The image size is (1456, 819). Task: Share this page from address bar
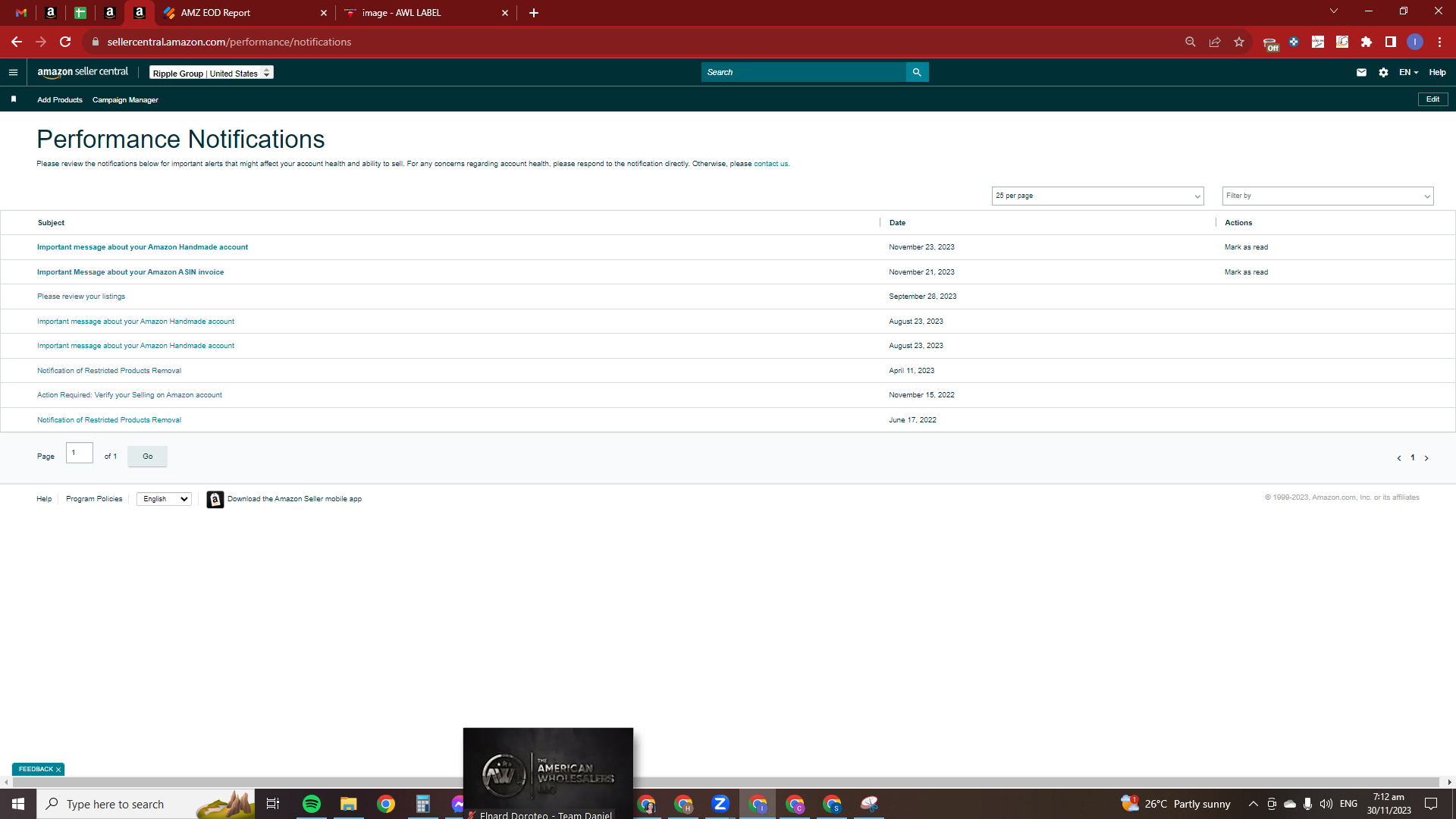[x=1215, y=42]
